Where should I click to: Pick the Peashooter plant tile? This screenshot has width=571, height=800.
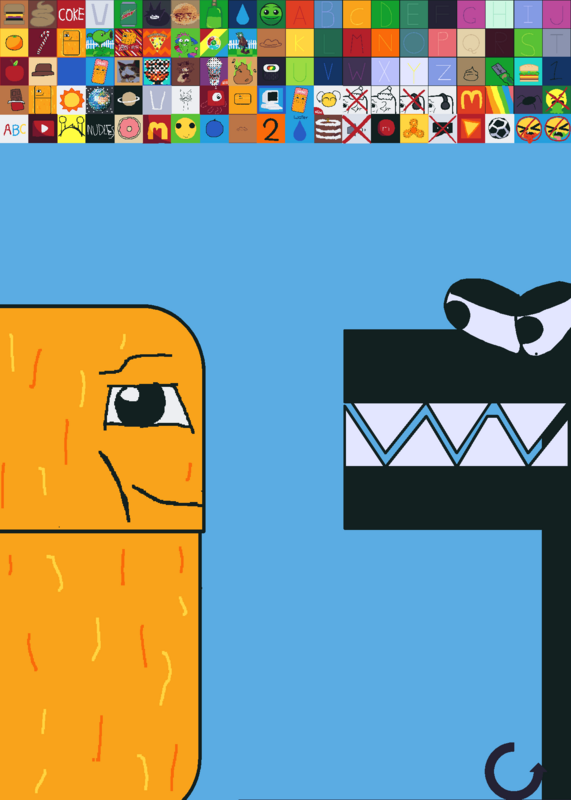point(100,43)
